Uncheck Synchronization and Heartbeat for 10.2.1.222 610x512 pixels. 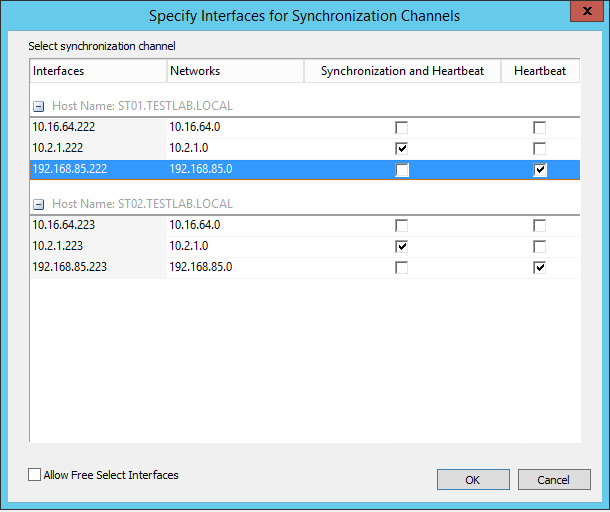(x=402, y=148)
